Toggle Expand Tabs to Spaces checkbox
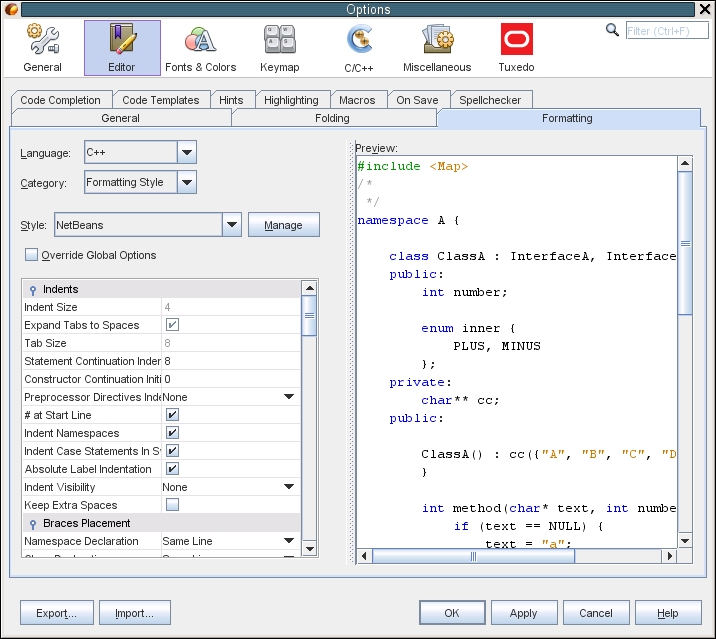 click(x=172, y=325)
